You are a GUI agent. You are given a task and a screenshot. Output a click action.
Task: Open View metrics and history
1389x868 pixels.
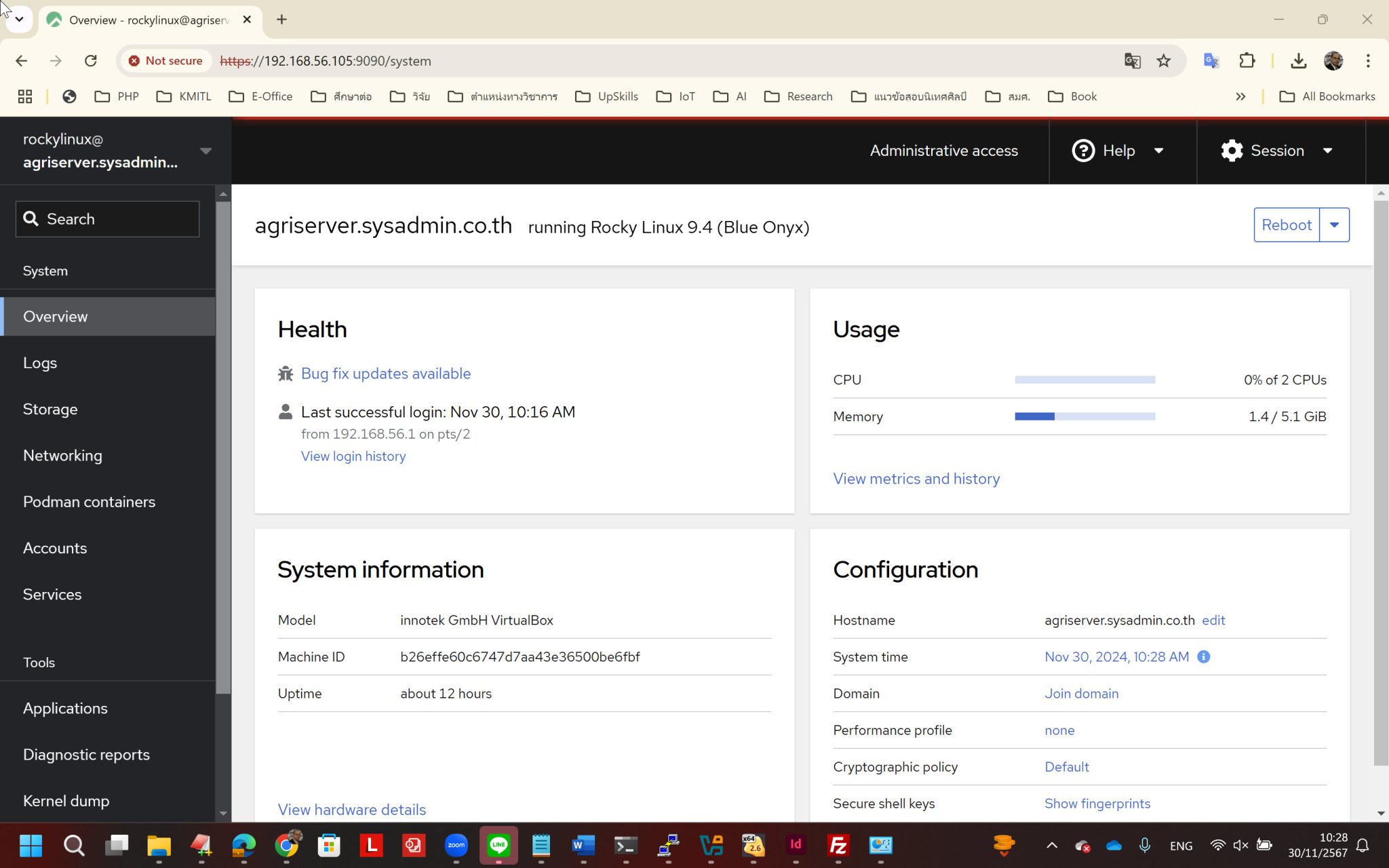916,478
